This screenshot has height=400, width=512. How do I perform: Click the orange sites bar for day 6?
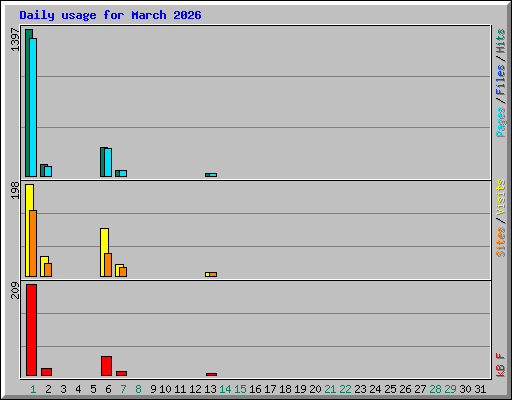[x=108, y=265]
